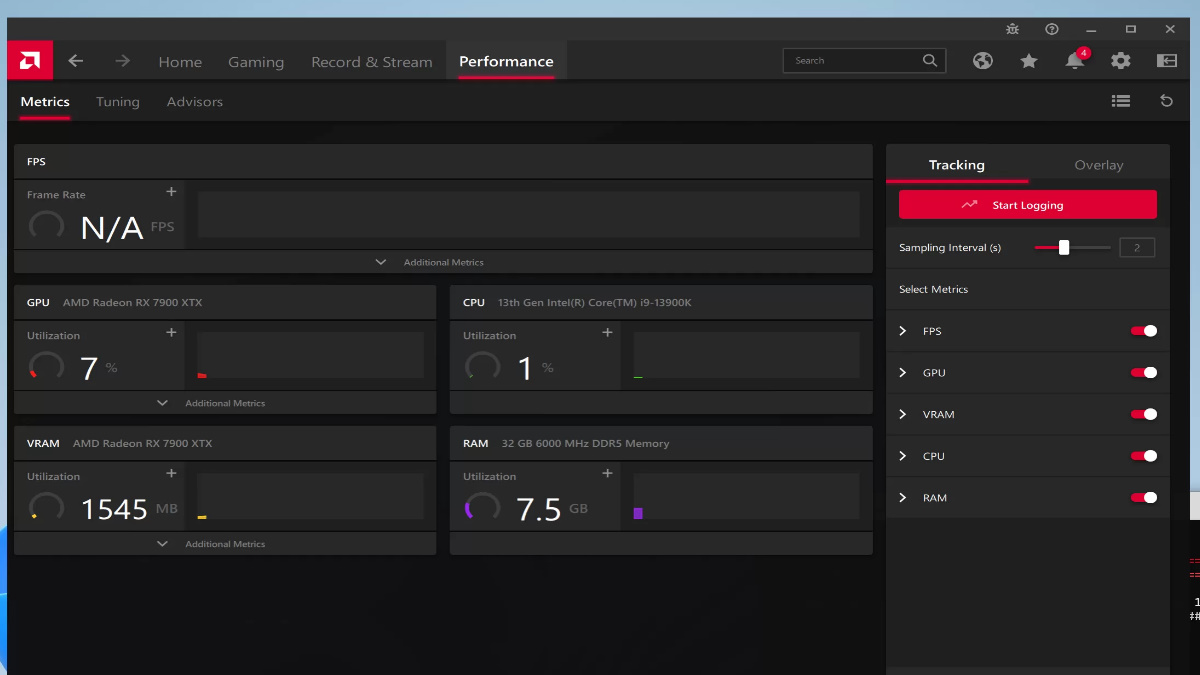The height and width of the screenshot is (675, 1200).
Task: Expand GPU row in Select Metrics
Action: (903, 373)
